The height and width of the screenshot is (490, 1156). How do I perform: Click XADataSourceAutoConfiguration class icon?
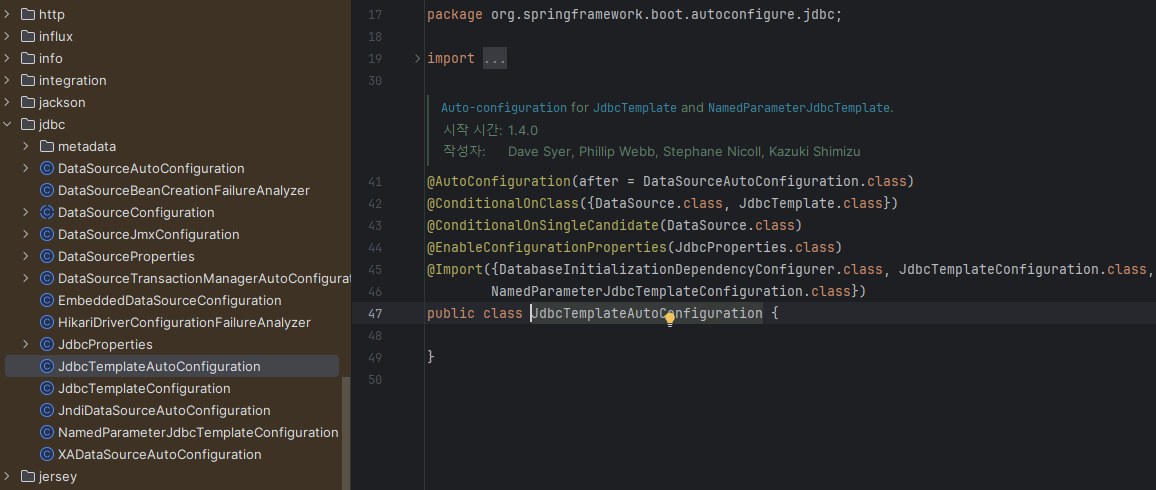tap(47, 454)
